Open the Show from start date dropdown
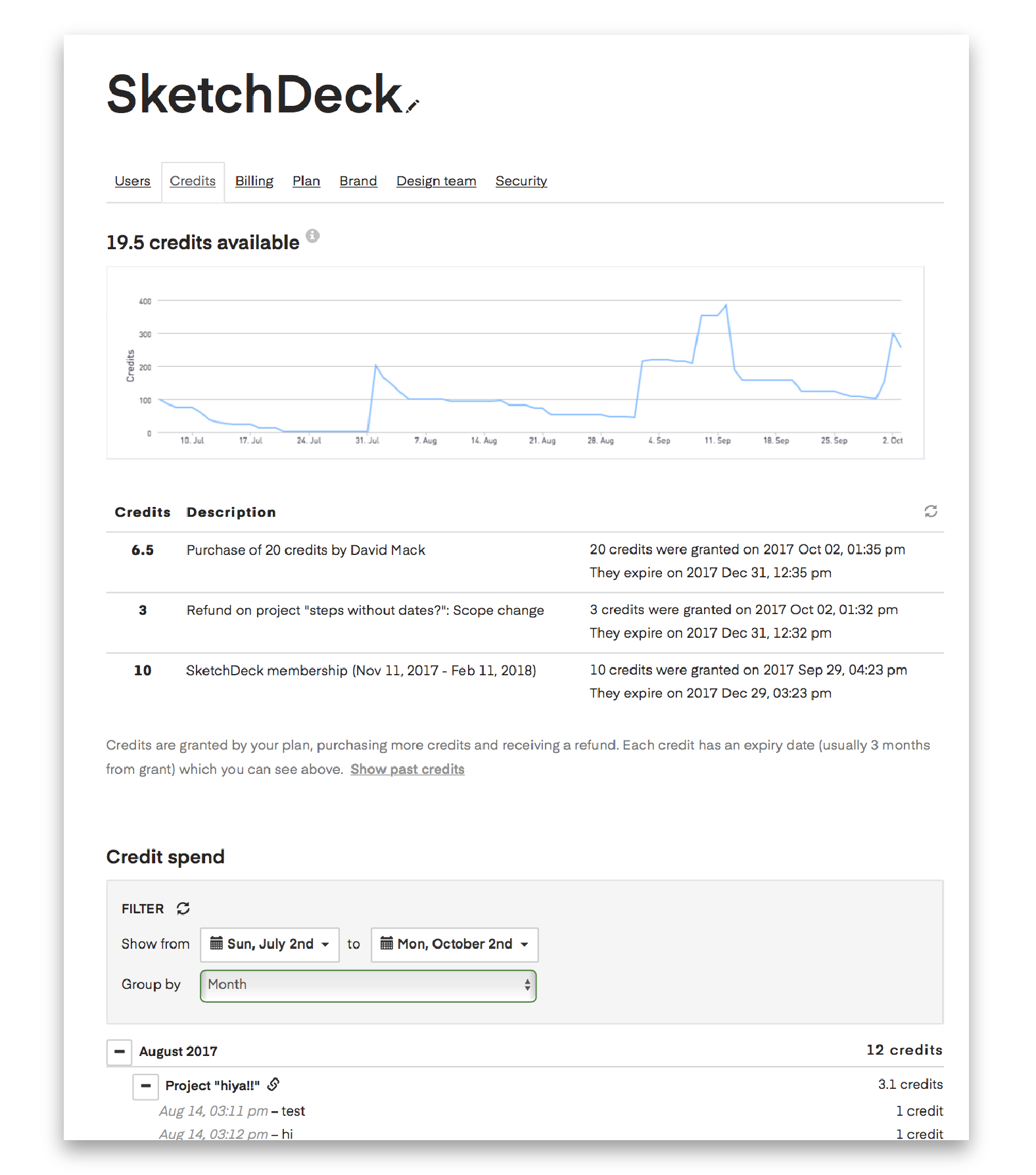The height and width of the screenshot is (1175, 1036). 270,944
